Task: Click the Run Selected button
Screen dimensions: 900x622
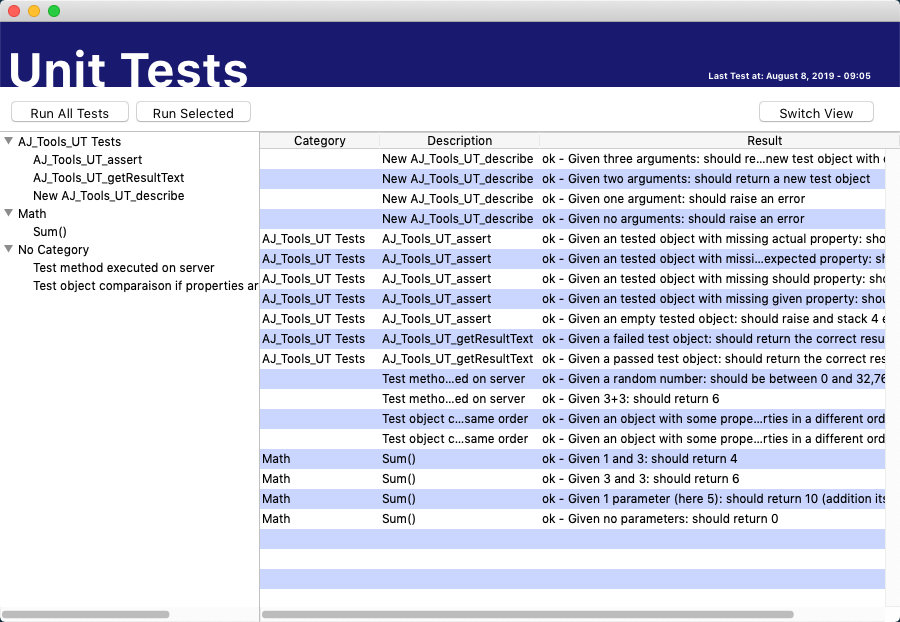Action: (x=193, y=112)
